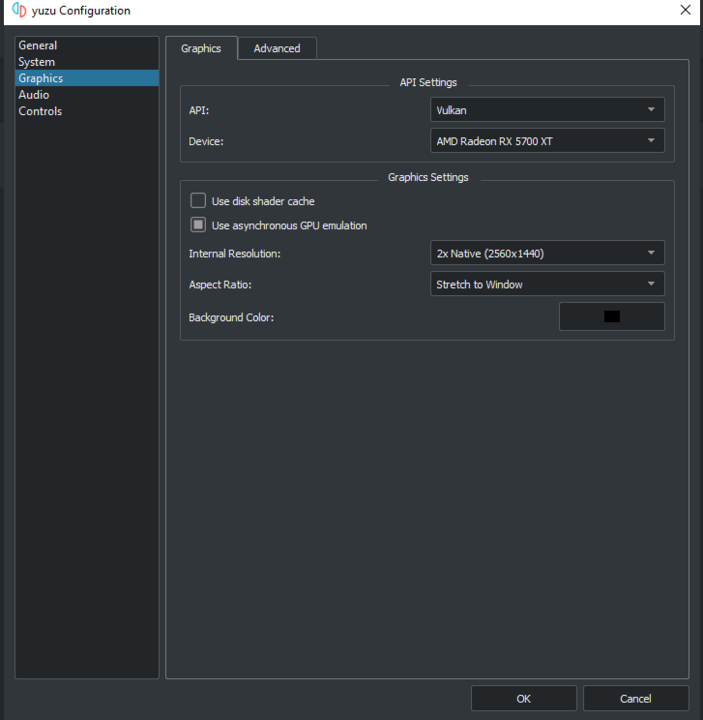Open the Audio settings category
The image size is (703, 720).
click(87, 95)
